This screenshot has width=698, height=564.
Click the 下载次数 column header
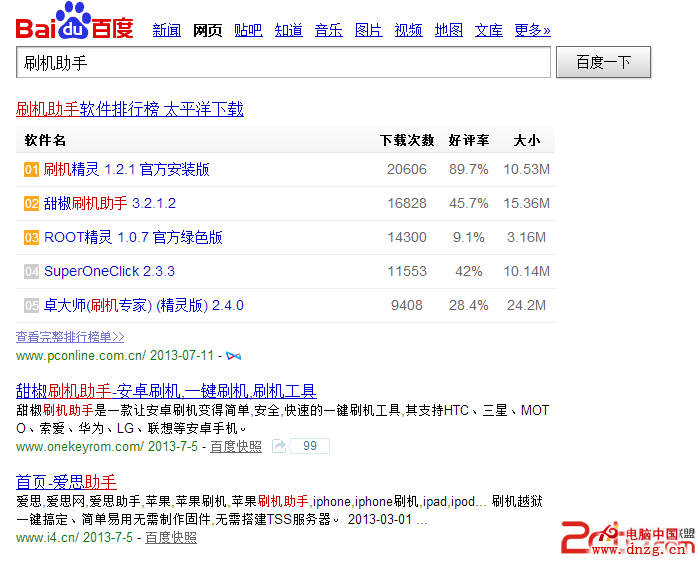407,141
